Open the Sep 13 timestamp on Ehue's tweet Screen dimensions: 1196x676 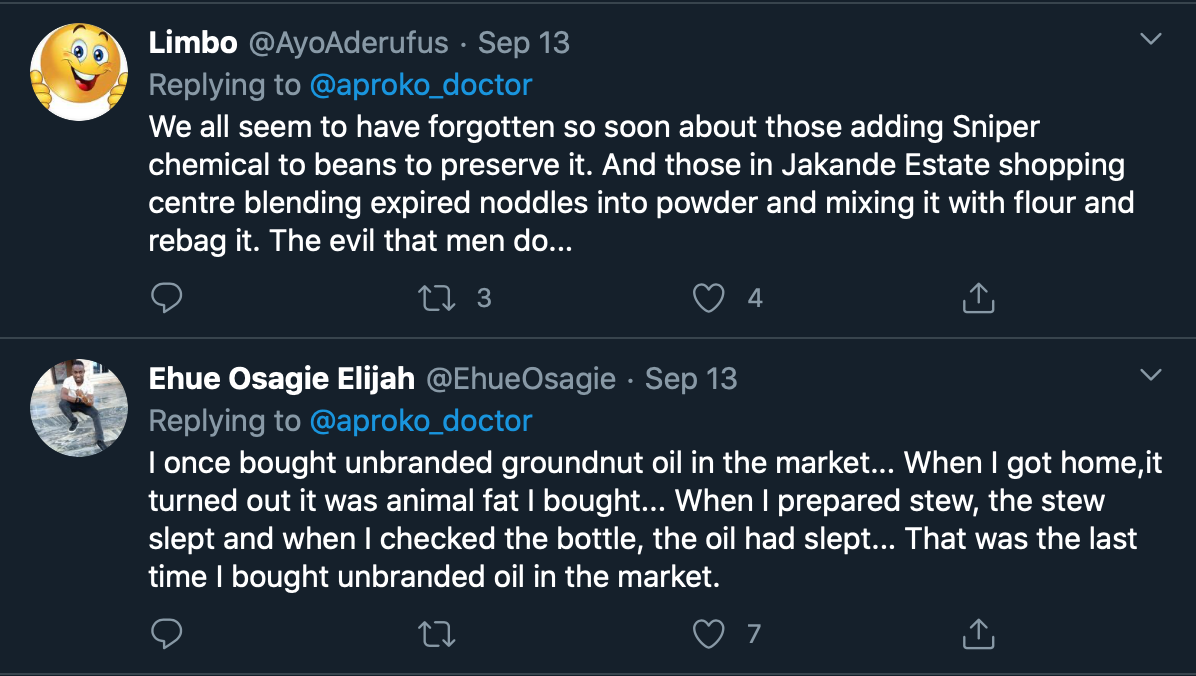(691, 379)
